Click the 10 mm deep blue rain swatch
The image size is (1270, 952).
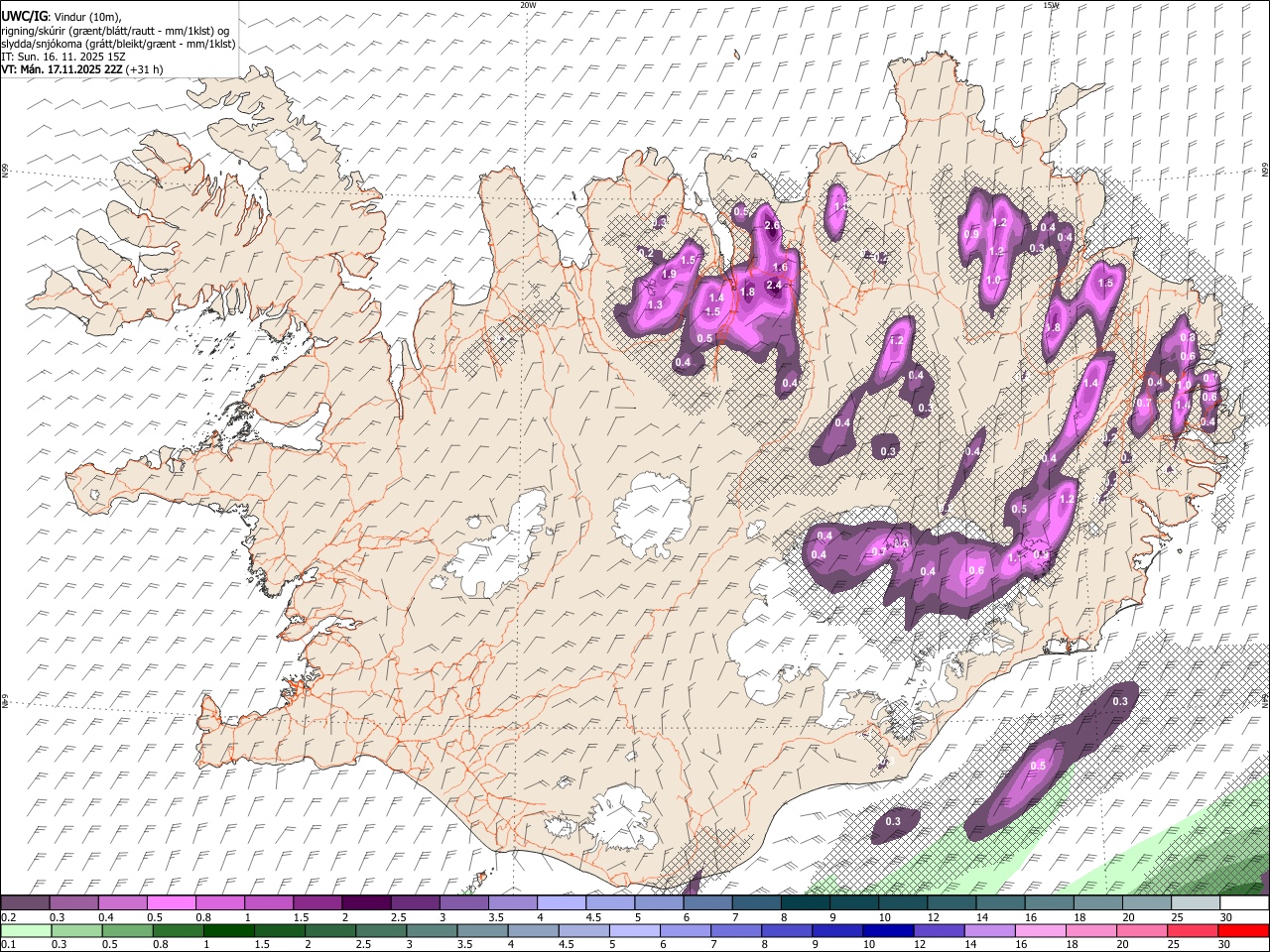pyautogui.click(x=887, y=930)
